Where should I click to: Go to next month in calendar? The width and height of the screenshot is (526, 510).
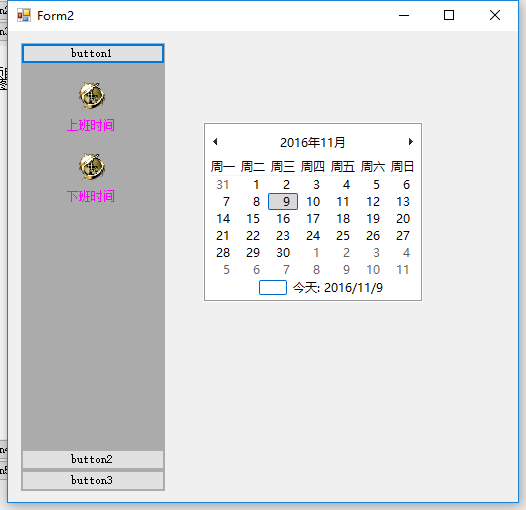[411, 142]
